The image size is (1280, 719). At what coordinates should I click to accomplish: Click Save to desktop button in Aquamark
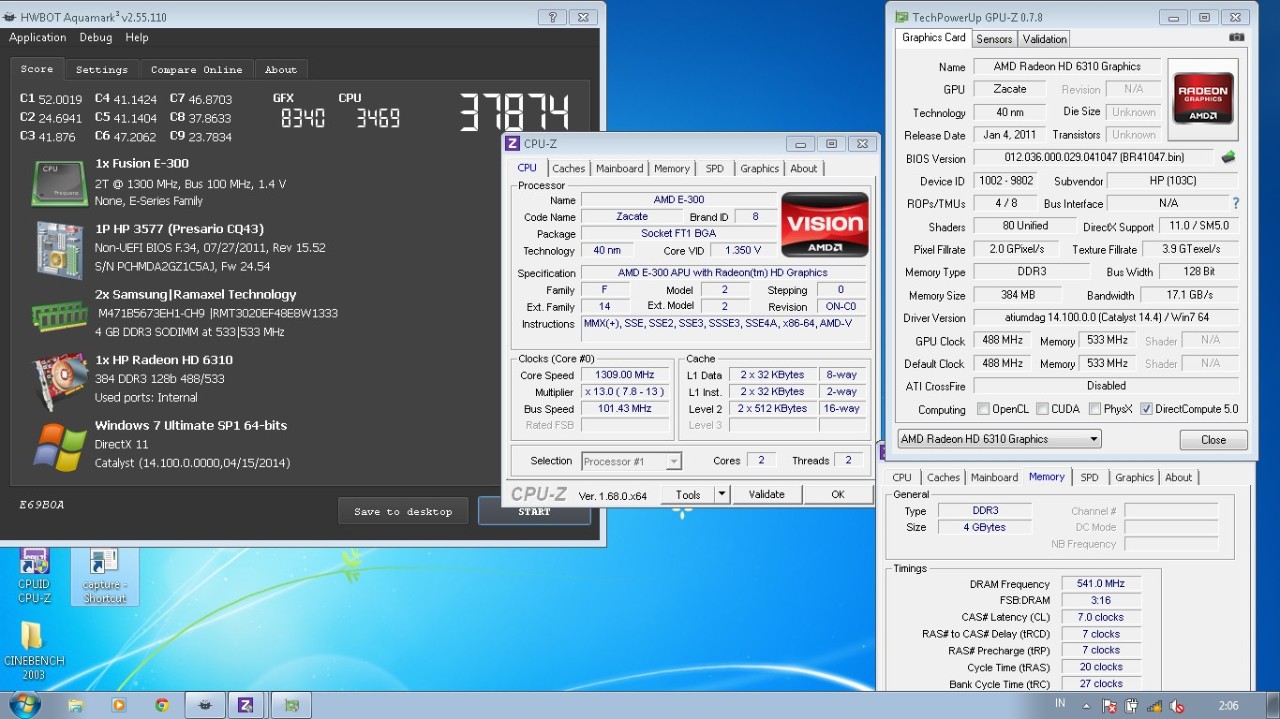403,511
